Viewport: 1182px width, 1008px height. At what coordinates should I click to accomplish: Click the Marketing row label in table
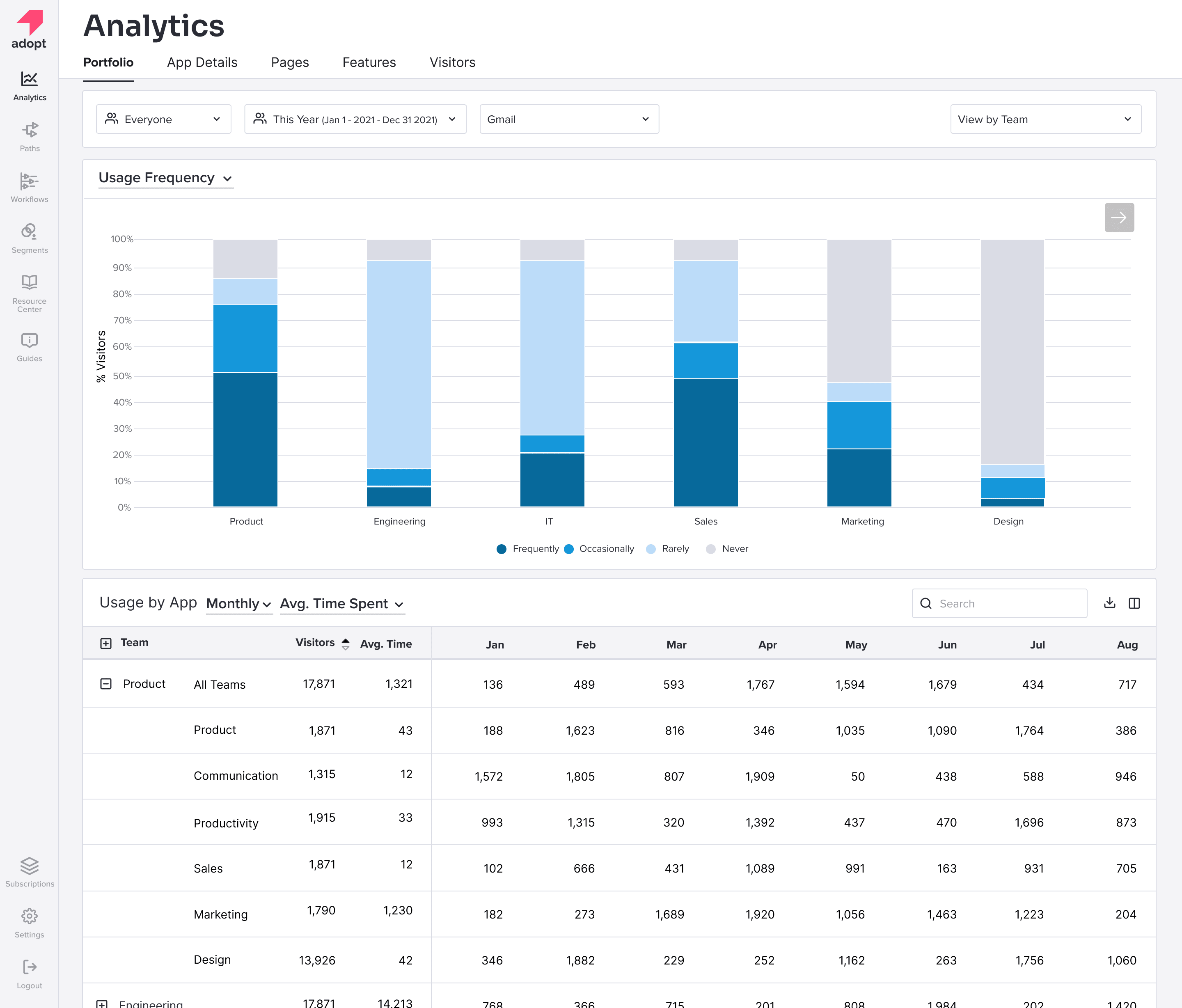[x=221, y=914]
